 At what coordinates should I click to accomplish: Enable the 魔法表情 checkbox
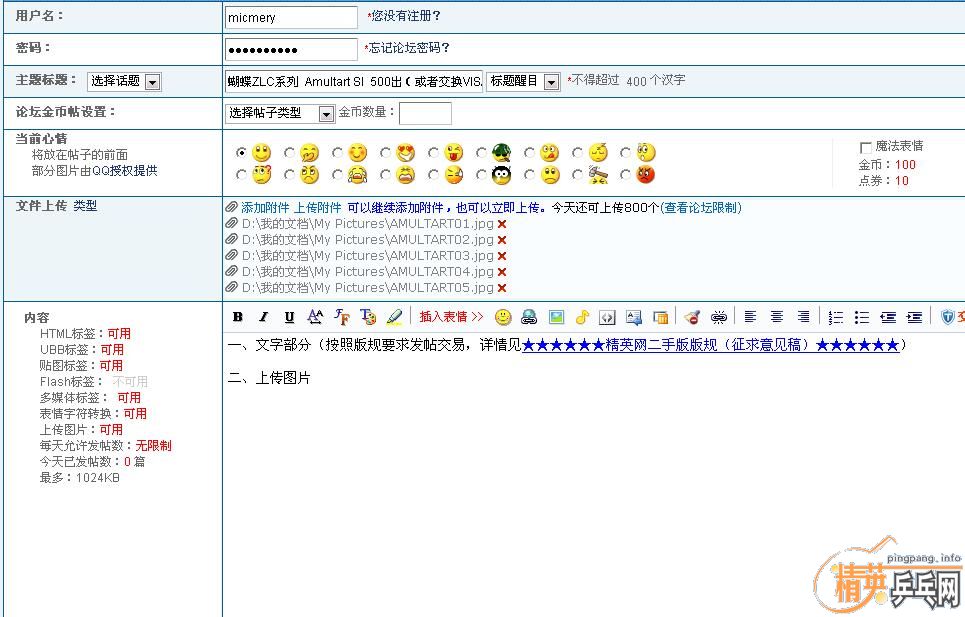pos(866,147)
